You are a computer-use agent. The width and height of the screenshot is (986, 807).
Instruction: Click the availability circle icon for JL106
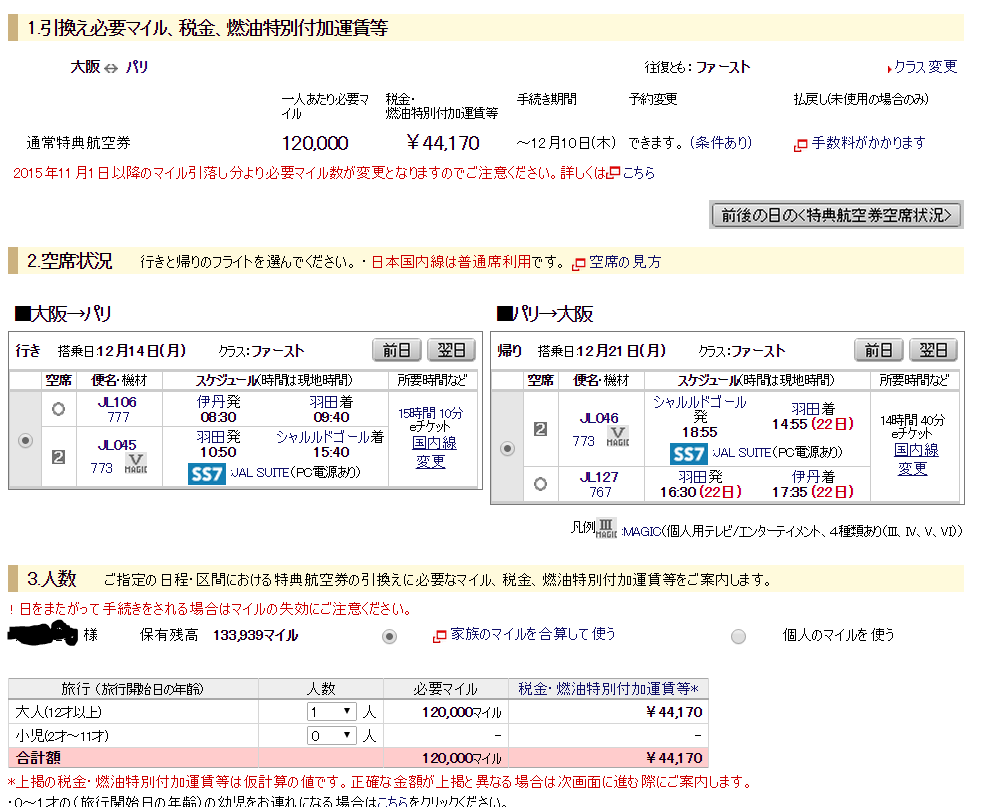click(x=58, y=409)
